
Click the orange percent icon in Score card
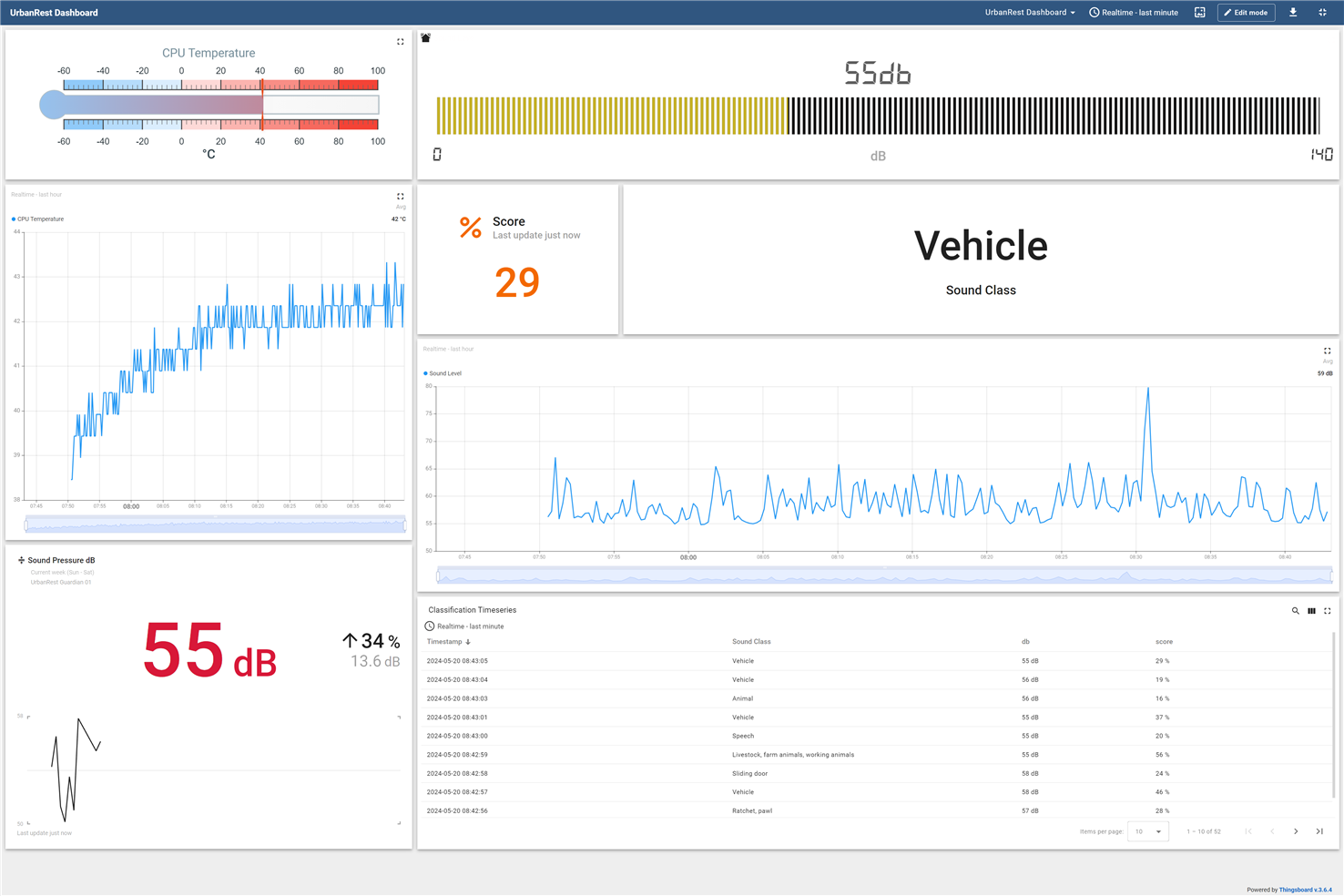[470, 228]
